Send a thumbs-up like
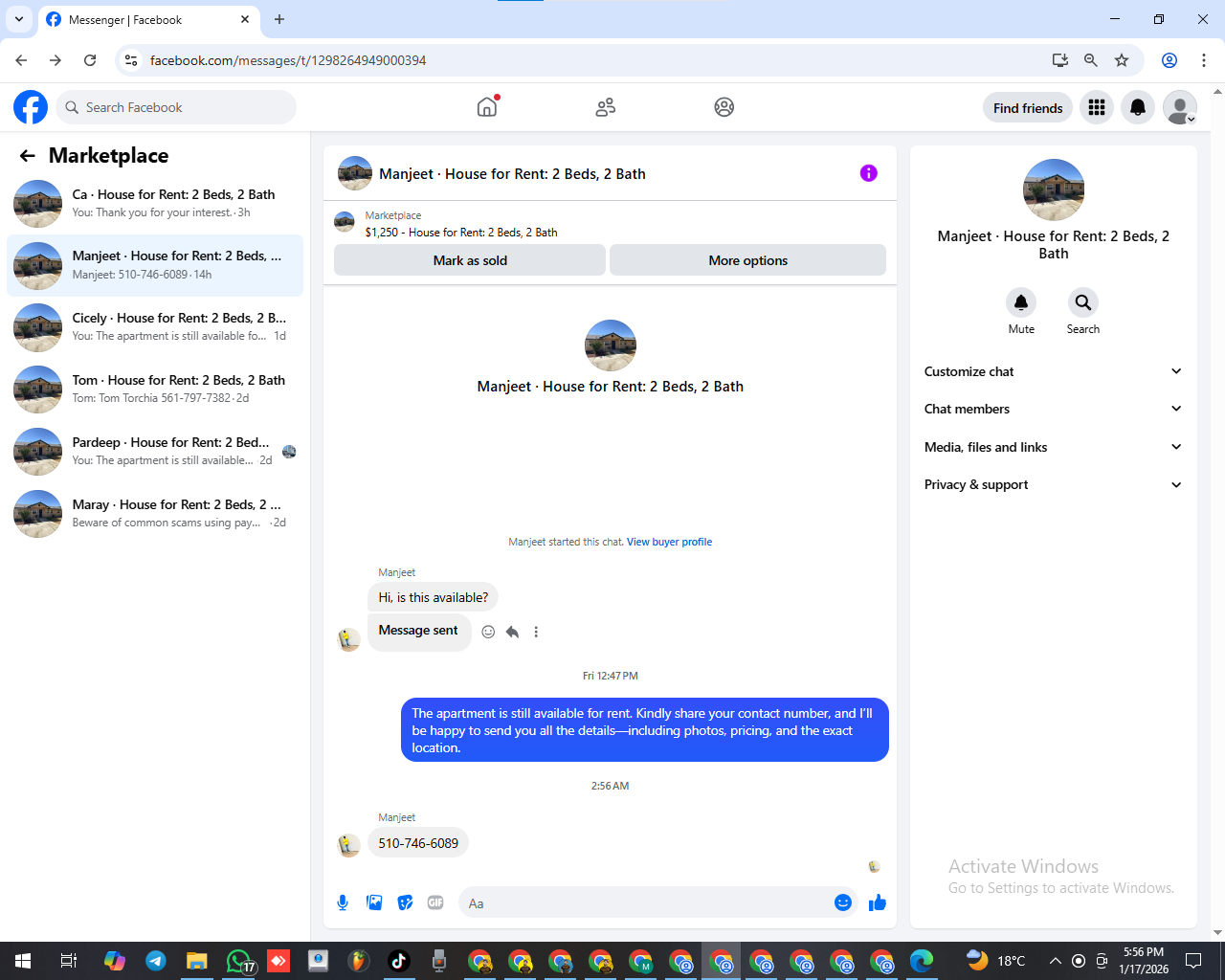Viewport: 1225px width, 980px height. [x=878, y=902]
